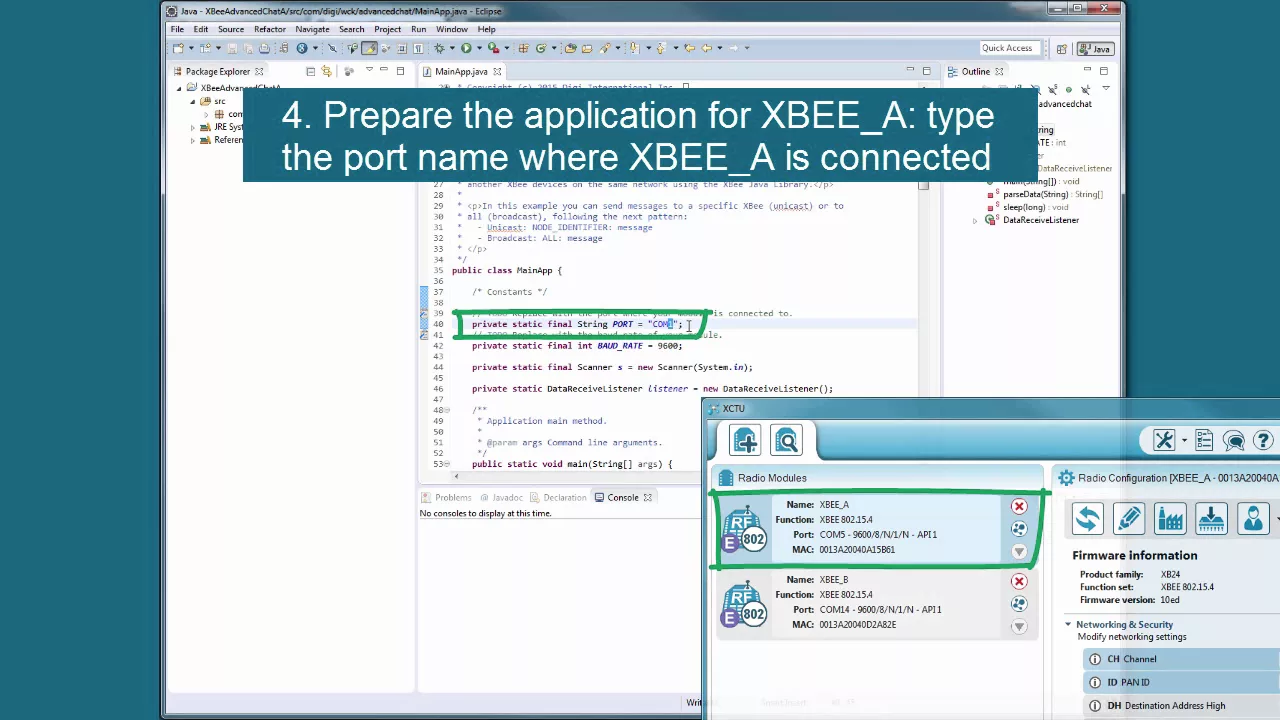The height and width of the screenshot is (720, 1280).
Task: Open the Project menu
Action: tap(388, 29)
